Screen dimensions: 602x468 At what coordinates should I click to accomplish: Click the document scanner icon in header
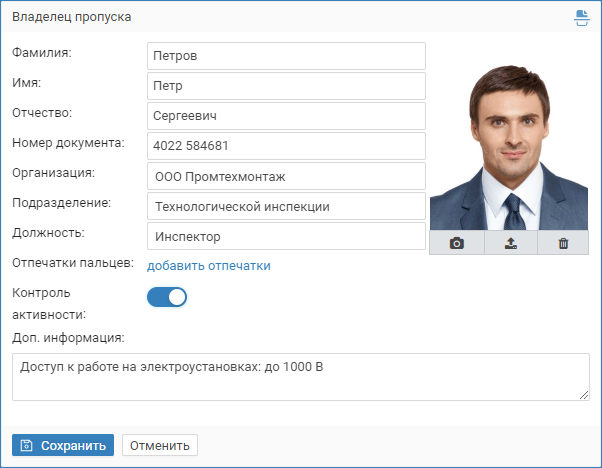click(x=582, y=17)
